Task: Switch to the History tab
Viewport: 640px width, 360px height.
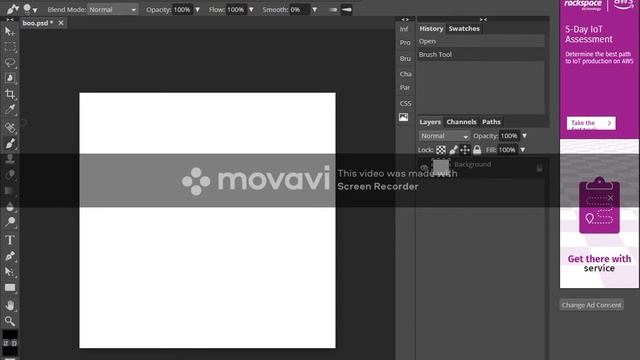Action: pos(431,29)
